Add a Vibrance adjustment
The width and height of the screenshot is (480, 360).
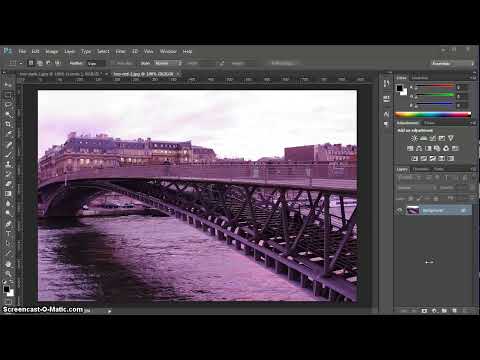451,138
